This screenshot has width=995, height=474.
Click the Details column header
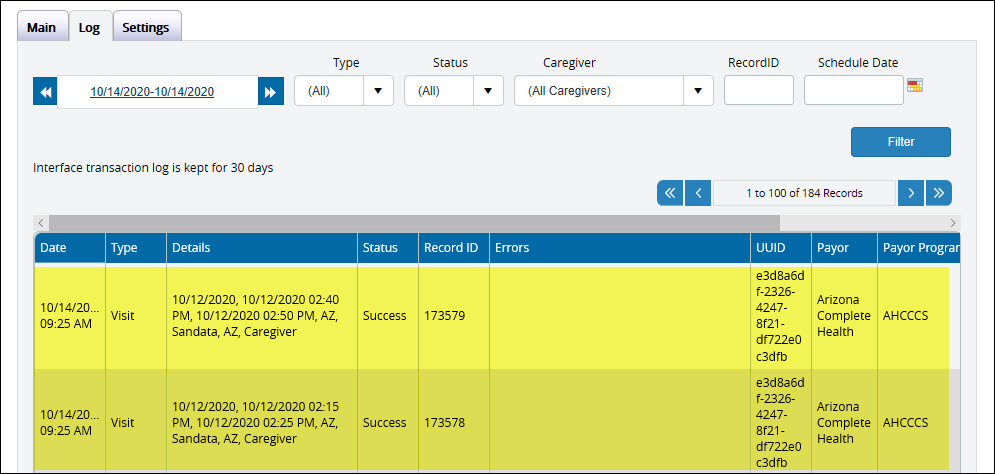(x=261, y=248)
